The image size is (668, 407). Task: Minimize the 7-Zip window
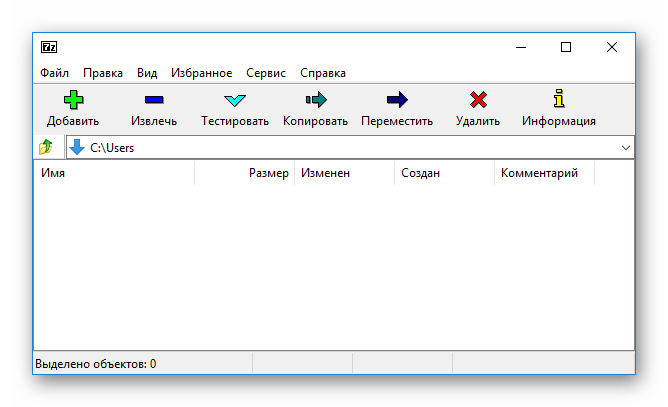[x=521, y=47]
